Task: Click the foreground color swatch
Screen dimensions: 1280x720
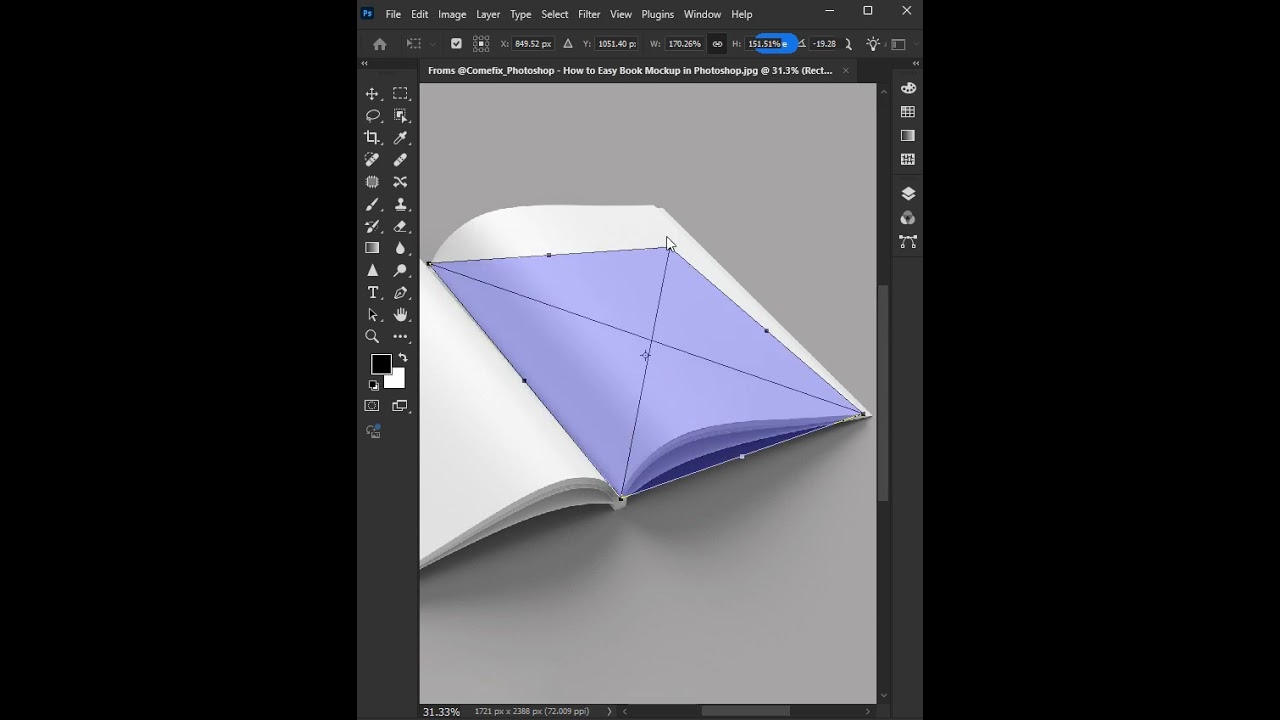Action: (x=381, y=364)
